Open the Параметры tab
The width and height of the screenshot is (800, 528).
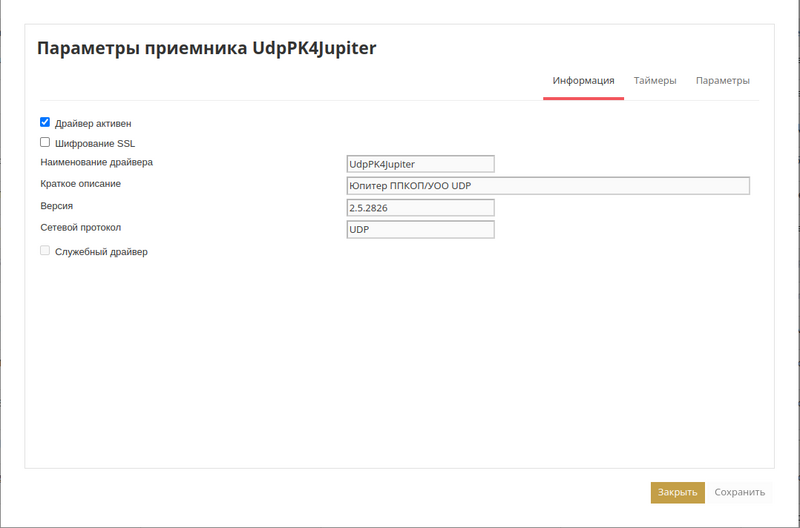point(723,80)
